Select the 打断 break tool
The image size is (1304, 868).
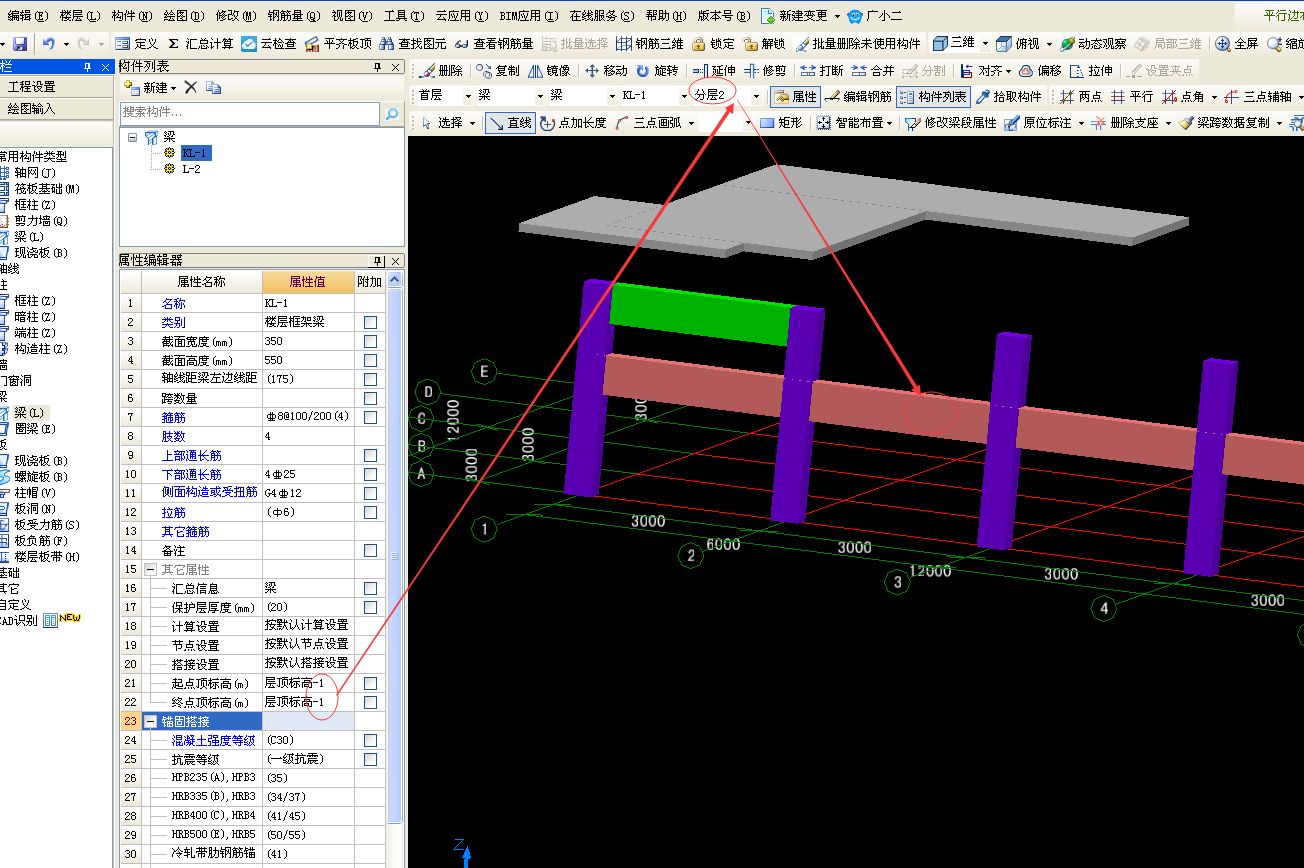tap(822, 71)
